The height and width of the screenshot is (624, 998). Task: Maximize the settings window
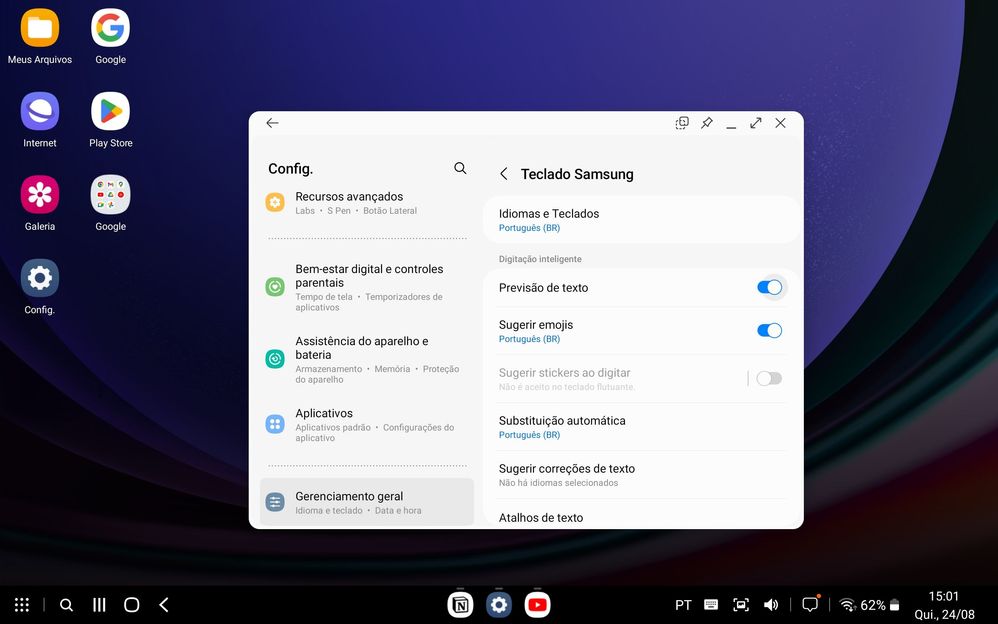click(x=756, y=123)
